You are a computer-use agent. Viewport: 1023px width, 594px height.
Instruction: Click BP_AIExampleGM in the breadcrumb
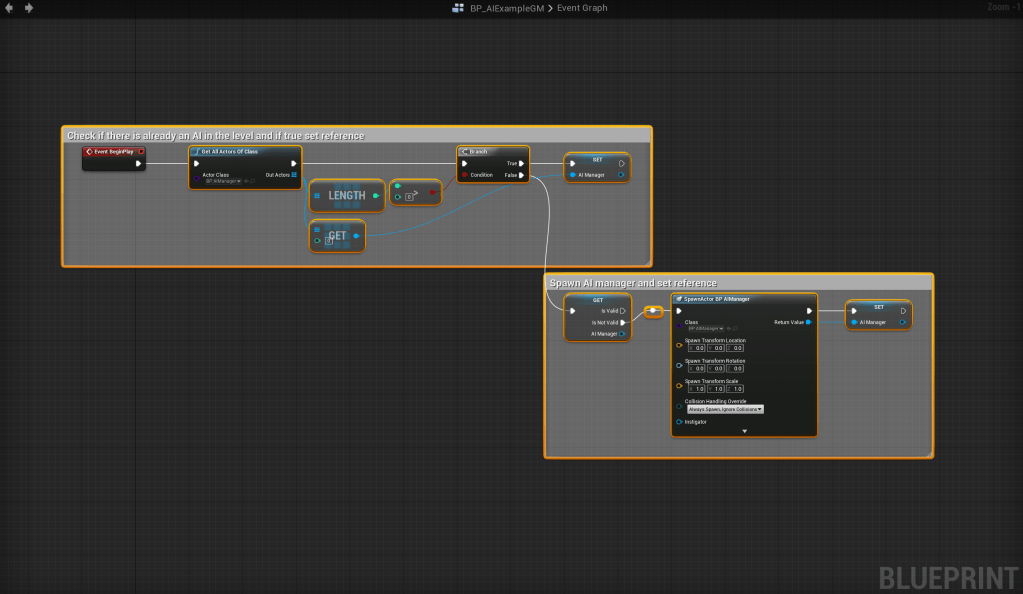click(x=506, y=8)
